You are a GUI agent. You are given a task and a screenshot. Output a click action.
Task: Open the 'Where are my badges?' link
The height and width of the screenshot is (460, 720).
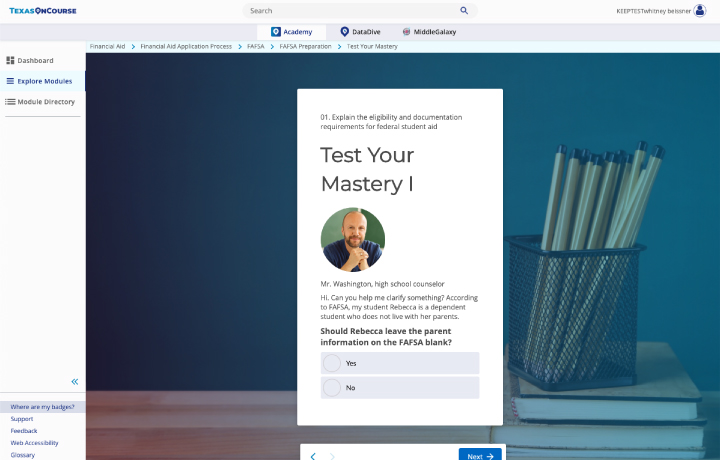(42, 407)
